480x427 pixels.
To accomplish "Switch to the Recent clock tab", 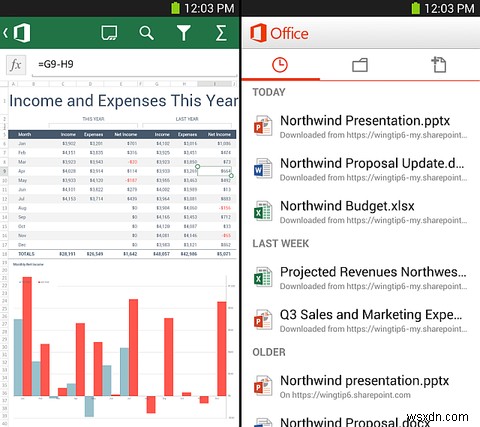I will [280, 65].
